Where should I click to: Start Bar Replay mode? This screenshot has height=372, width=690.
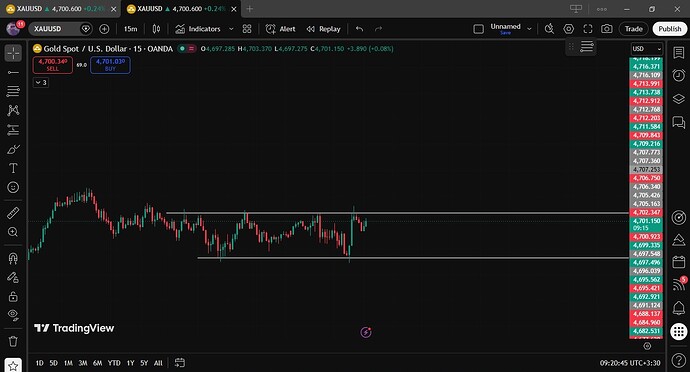coord(323,29)
